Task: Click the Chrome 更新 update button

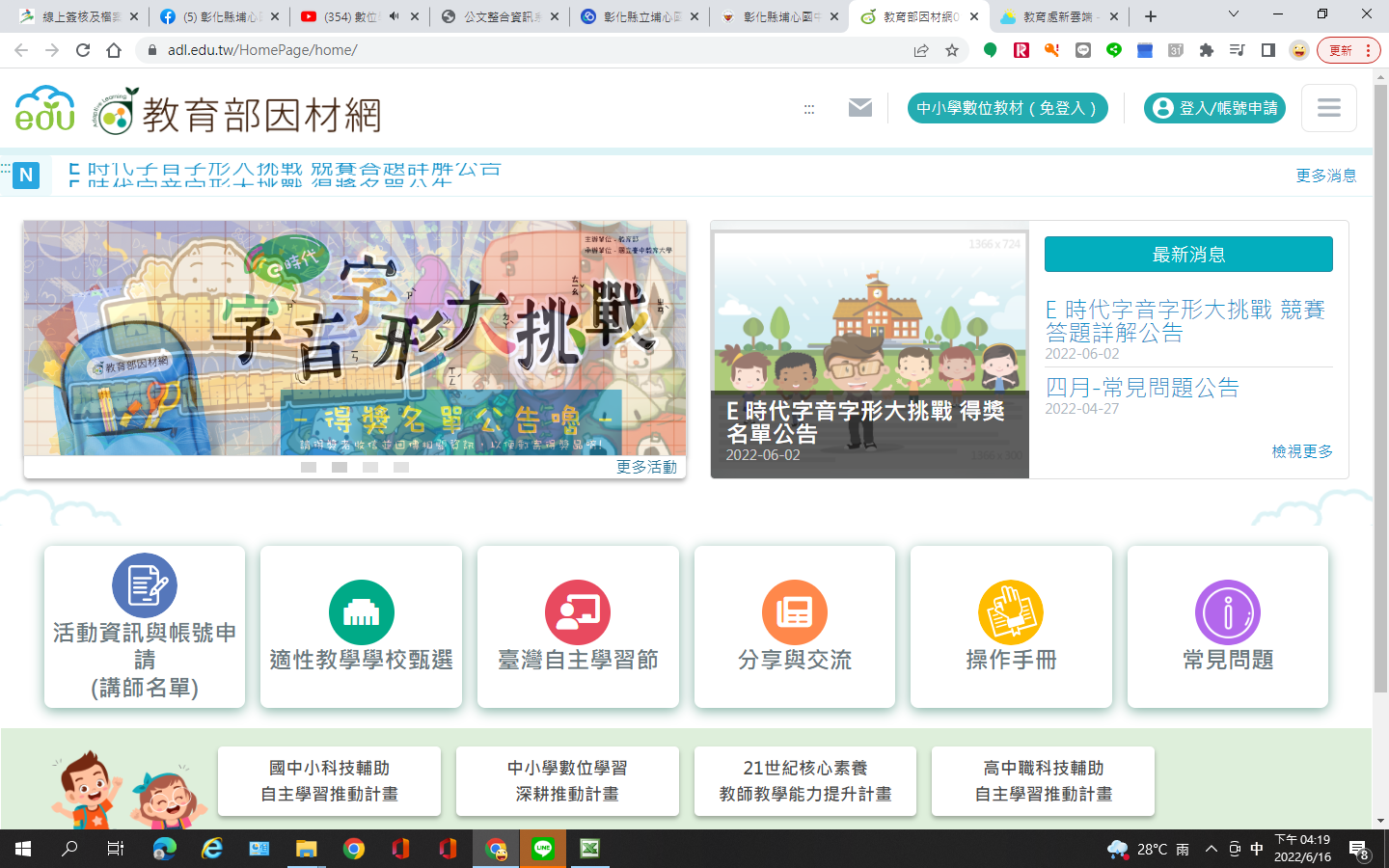Action: pyautogui.click(x=1348, y=50)
